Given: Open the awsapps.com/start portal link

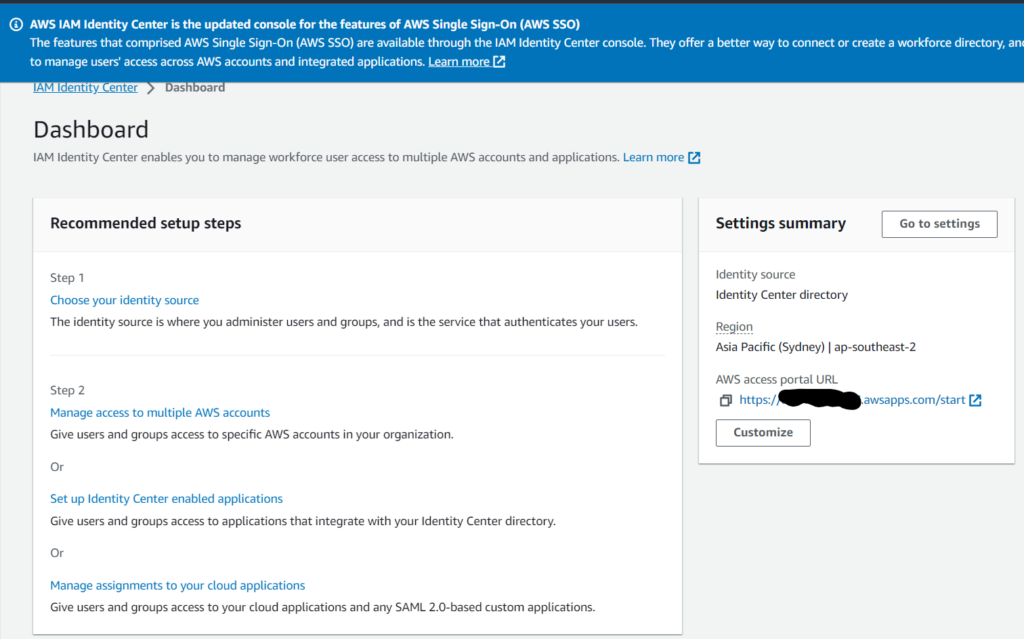Looking at the screenshot, I should [x=852, y=400].
